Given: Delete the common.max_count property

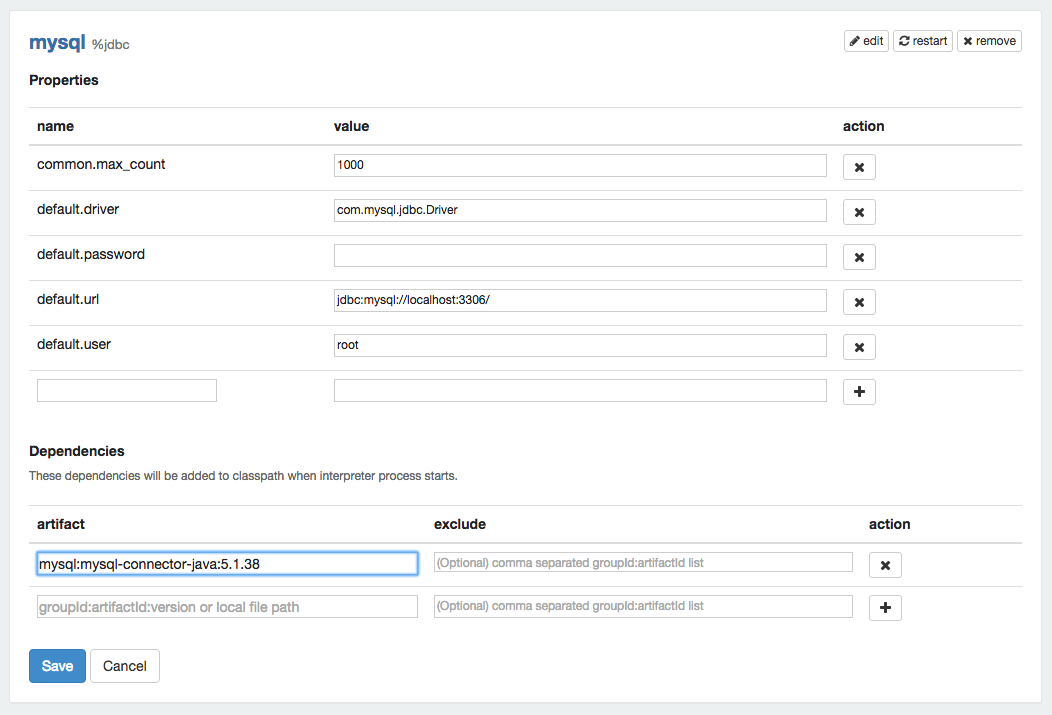Looking at the screenshot, I should [x=859, y=167].
